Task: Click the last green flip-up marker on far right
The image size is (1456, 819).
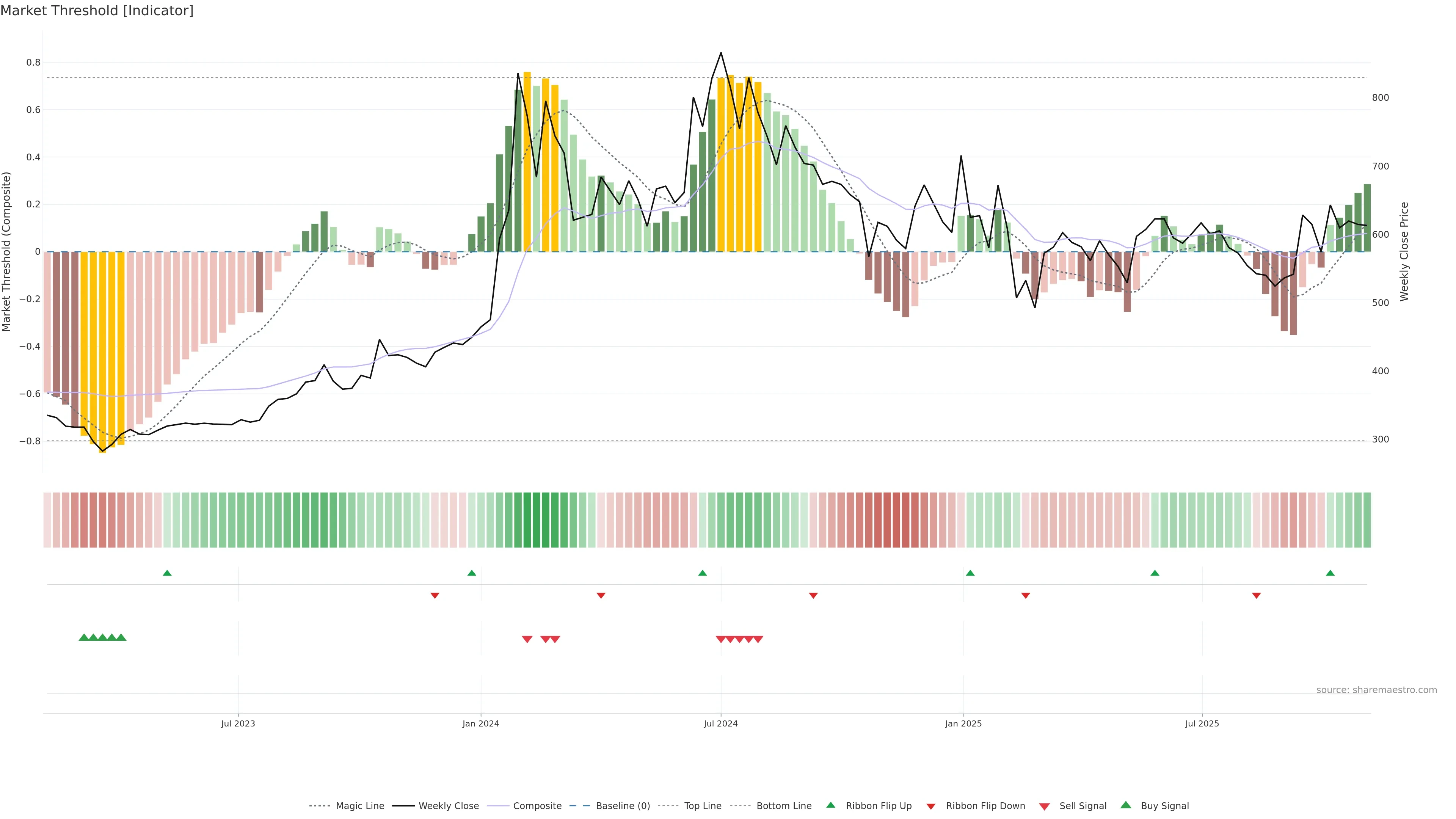Action: [1330, 573]
